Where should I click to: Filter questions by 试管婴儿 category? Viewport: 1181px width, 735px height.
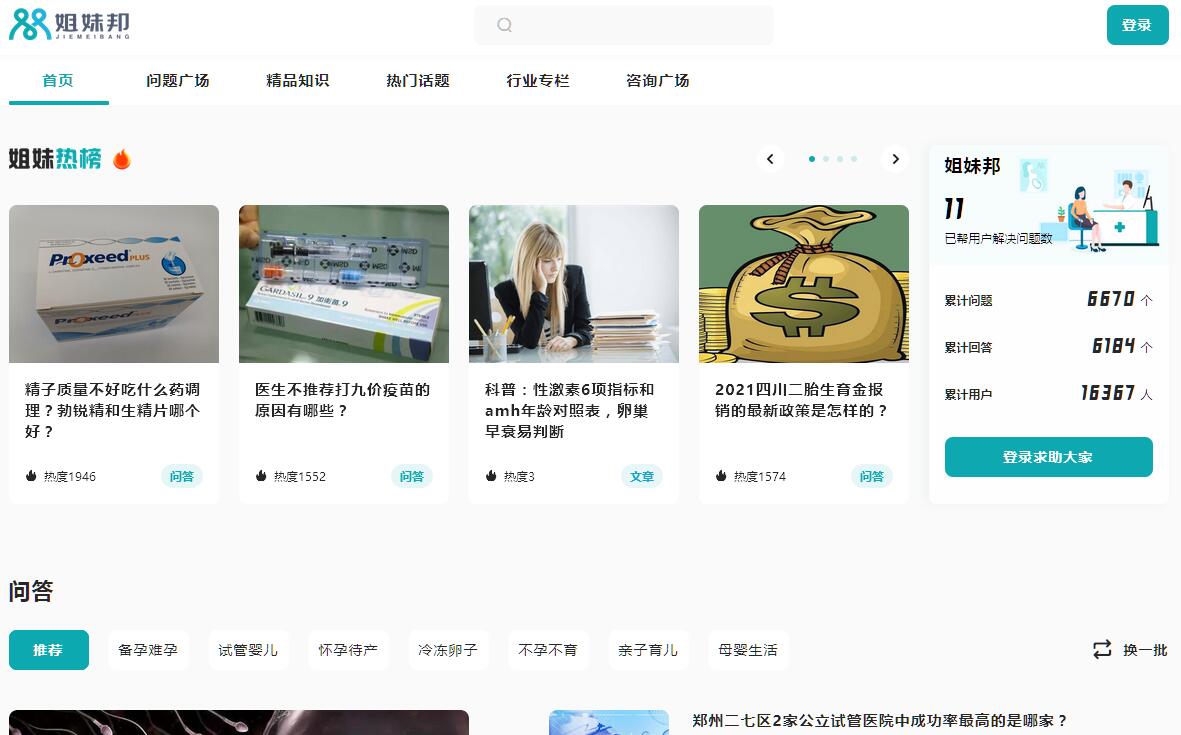(248, 650)
